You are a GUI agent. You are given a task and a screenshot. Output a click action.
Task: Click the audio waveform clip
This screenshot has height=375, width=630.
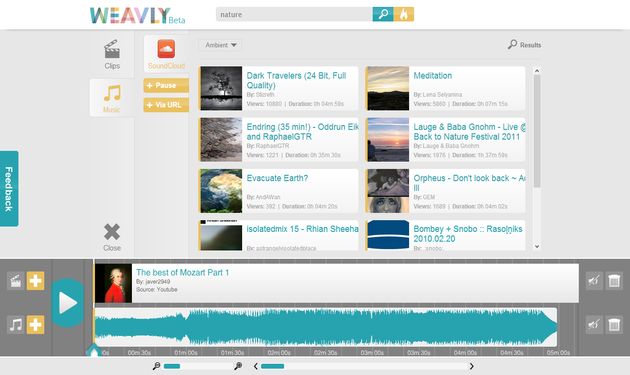[x=326, y=327]
